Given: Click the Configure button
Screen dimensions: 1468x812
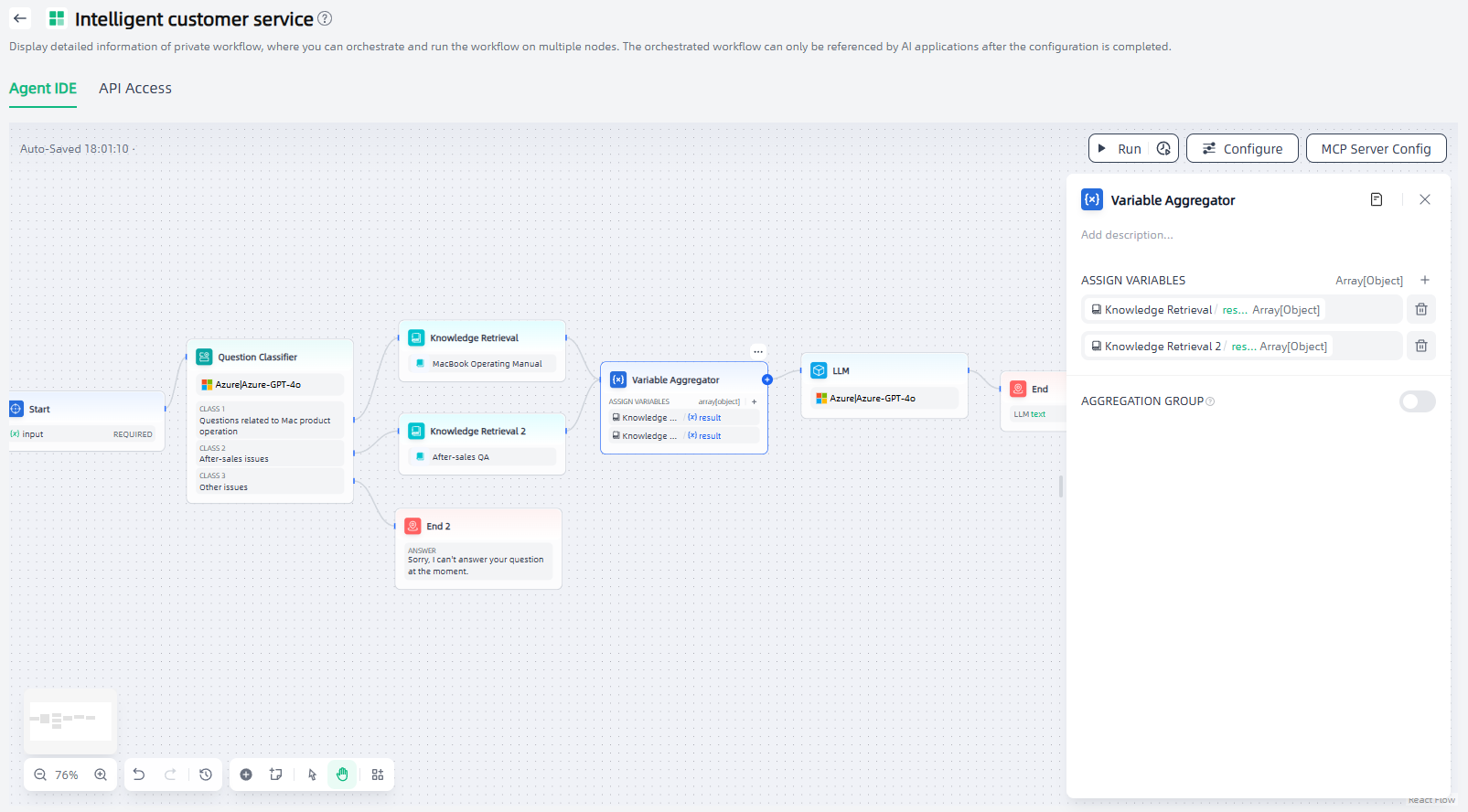Looking at the screenshot, I should (x=1241, y=148).
